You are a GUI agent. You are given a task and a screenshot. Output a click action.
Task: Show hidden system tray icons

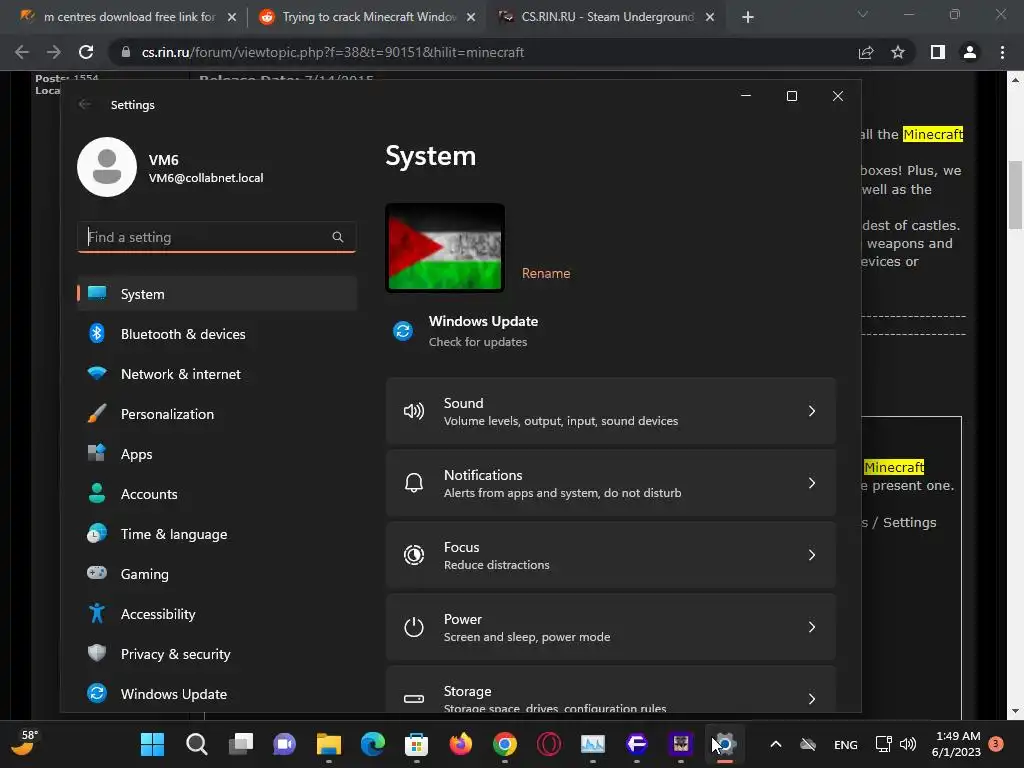click(x=776, y=744)
